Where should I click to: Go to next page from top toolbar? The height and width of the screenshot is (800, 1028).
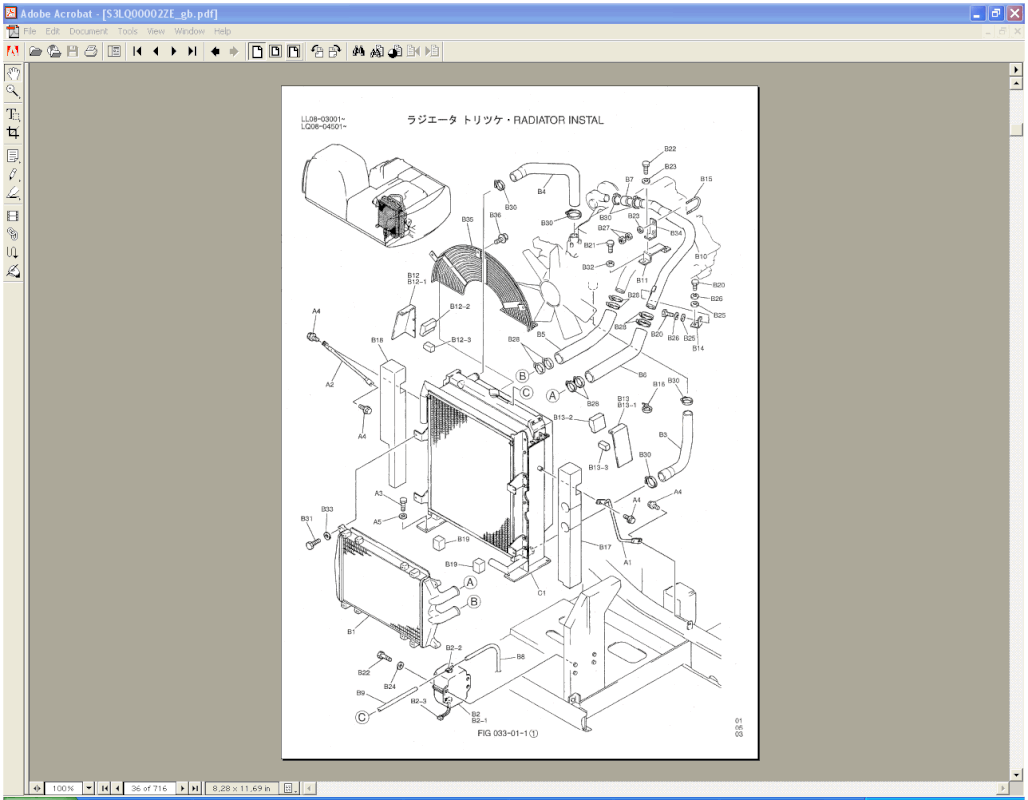point(174,51)
